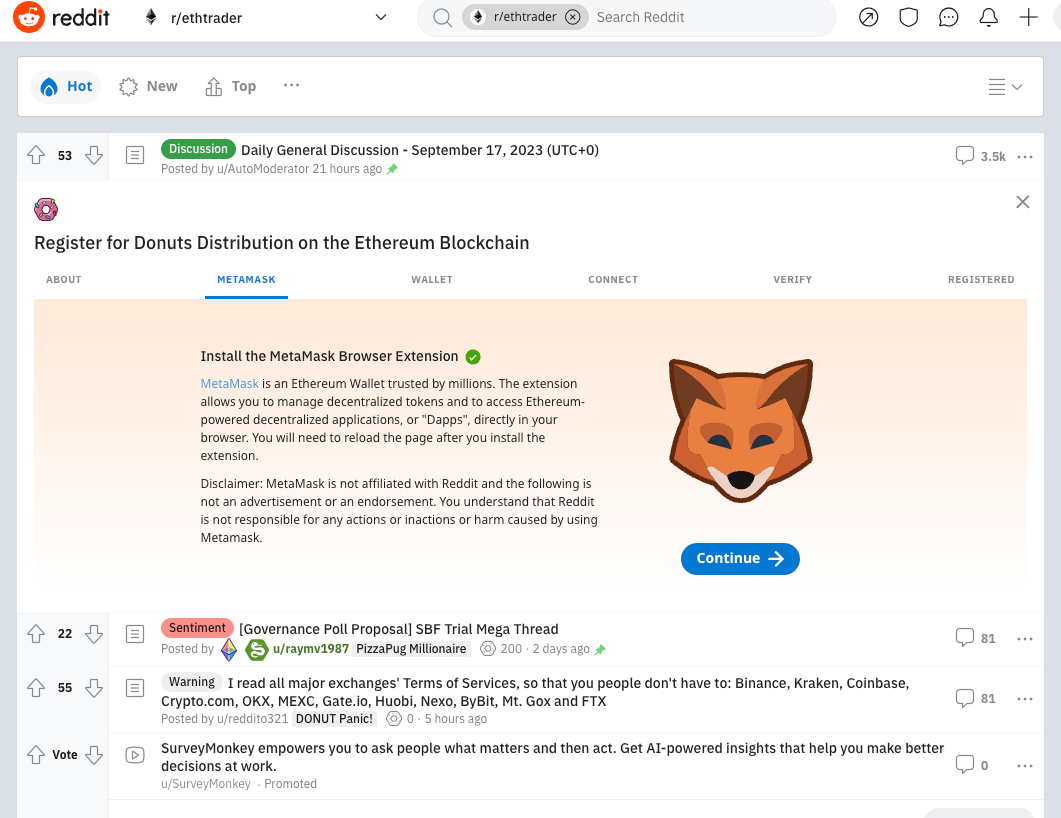The width and height of the screenshot is (1061, 818).
Task: Open more options for Terms of Services post
Action: pyautogui.click(x=1024, y=699)
